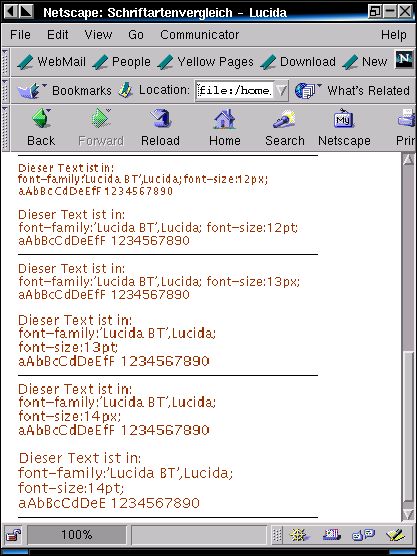Screen dimensions: 417x556
Task: Click the empty status message field
Action: coord(199,535)
